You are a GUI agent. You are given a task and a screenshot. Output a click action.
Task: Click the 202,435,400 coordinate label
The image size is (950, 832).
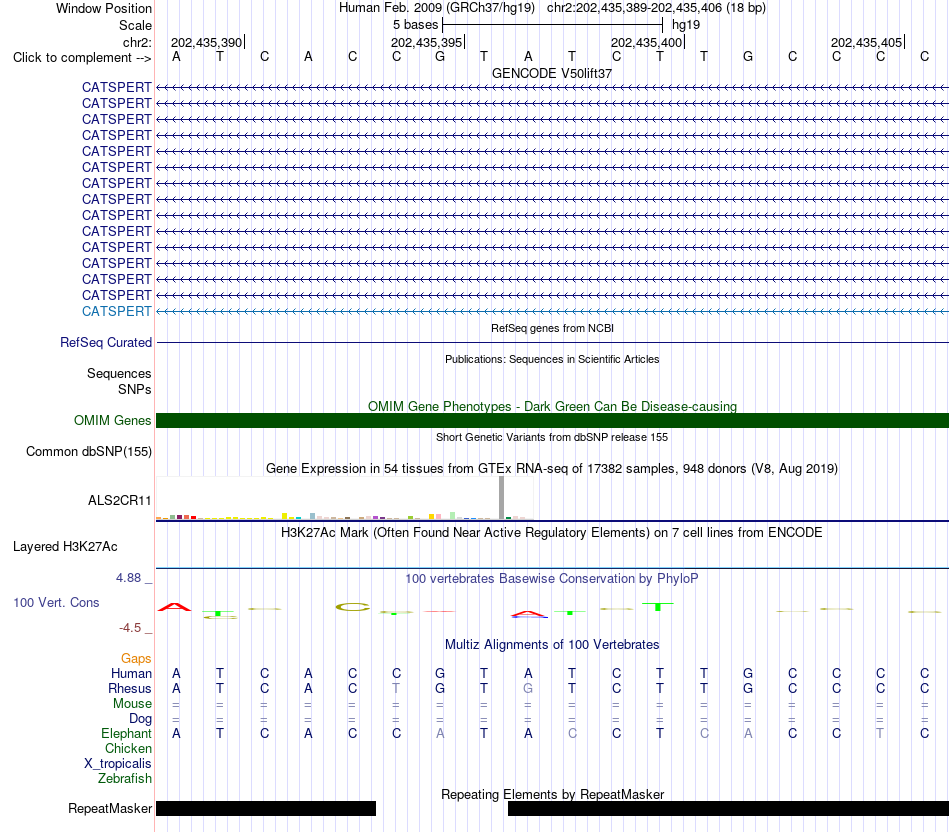coord(646,42)
